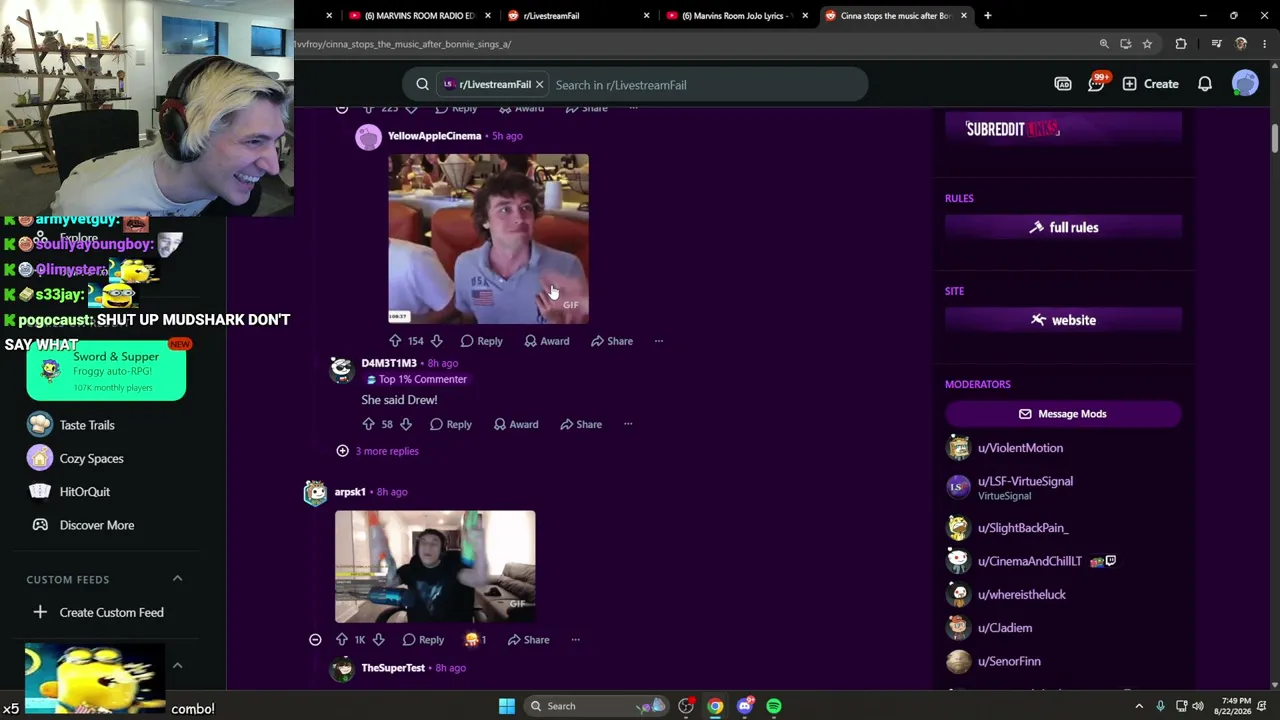Open the Chrome extensions puzzle icon
The width and height of the screenshot is (1280, 720).
click(1181, 44)
